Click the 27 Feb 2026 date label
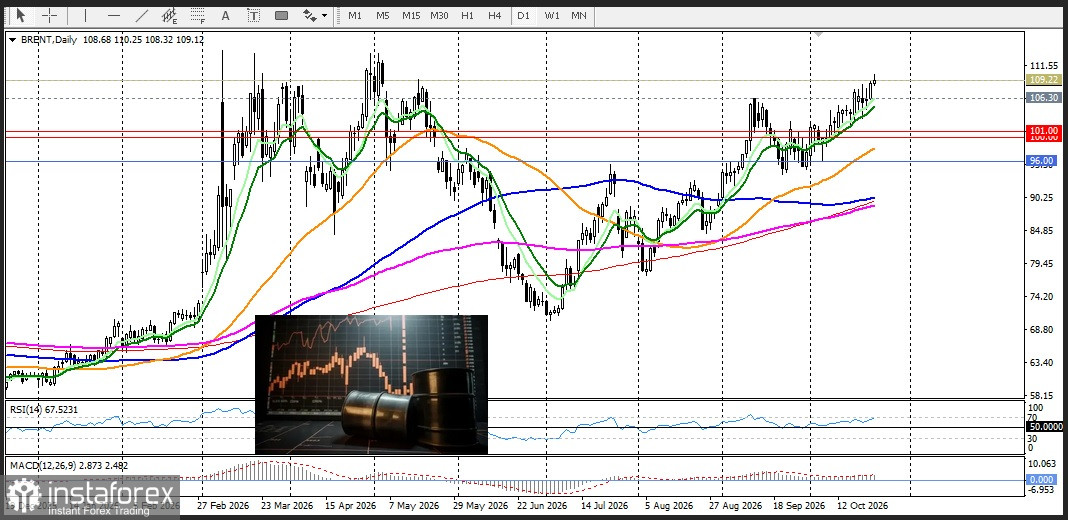Viewport: 1068px width, 520px height. [x=223, y=506]
